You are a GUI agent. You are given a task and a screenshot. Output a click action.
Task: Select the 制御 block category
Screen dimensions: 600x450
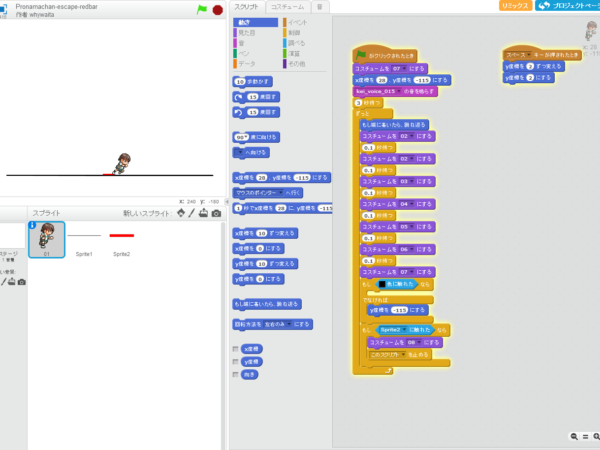(x=294, y=33)
